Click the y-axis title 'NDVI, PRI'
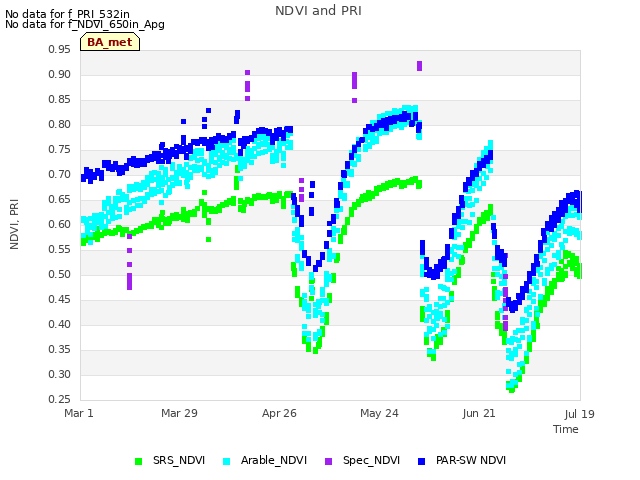The height and width of the screenshot is (480, 640). (14, 224)
